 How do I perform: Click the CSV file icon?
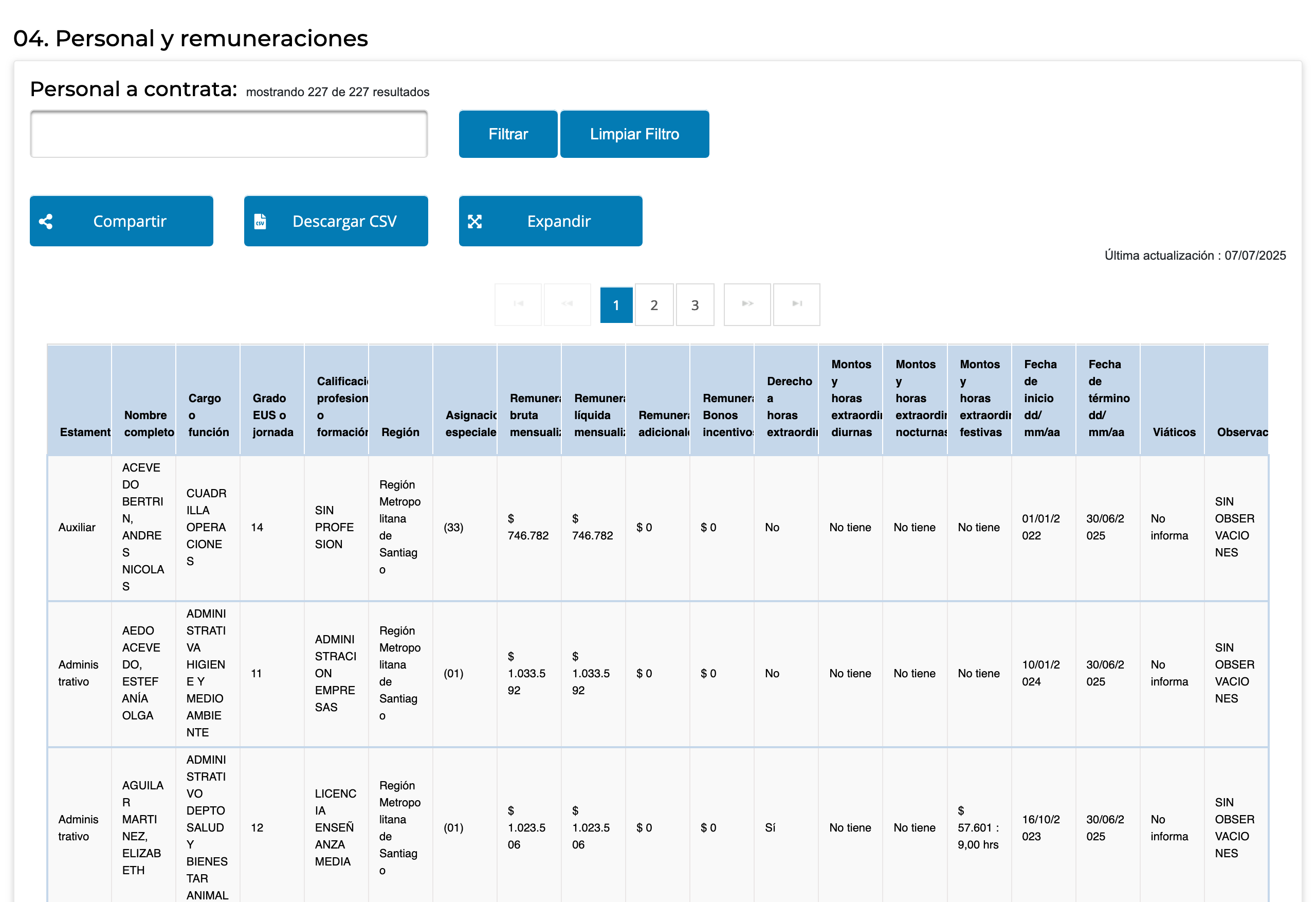point(260,222)
